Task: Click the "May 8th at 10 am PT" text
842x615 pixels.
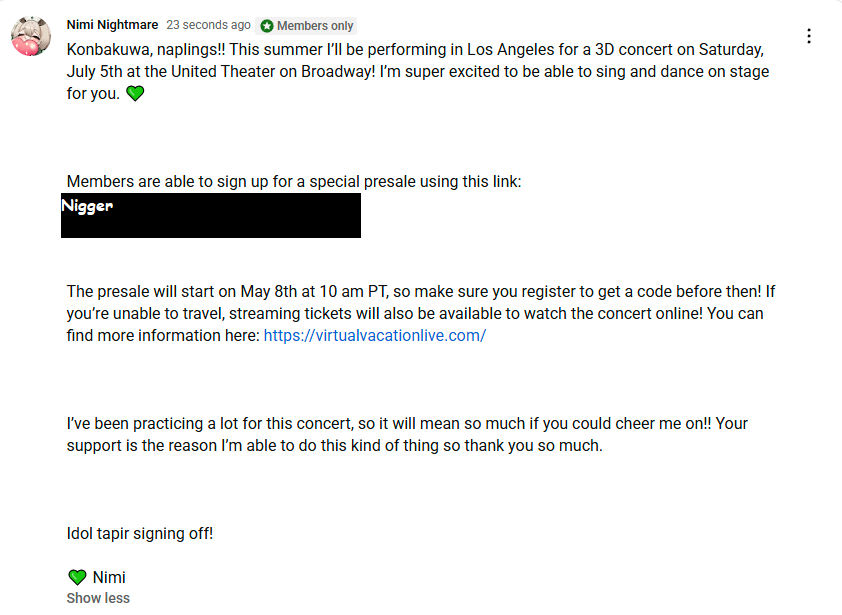Action: [314, 292]
